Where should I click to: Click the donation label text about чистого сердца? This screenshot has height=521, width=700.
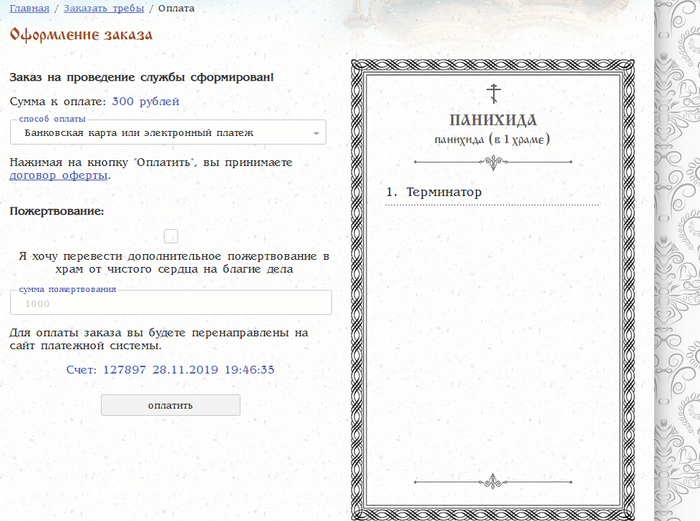(x=170, y=262)
